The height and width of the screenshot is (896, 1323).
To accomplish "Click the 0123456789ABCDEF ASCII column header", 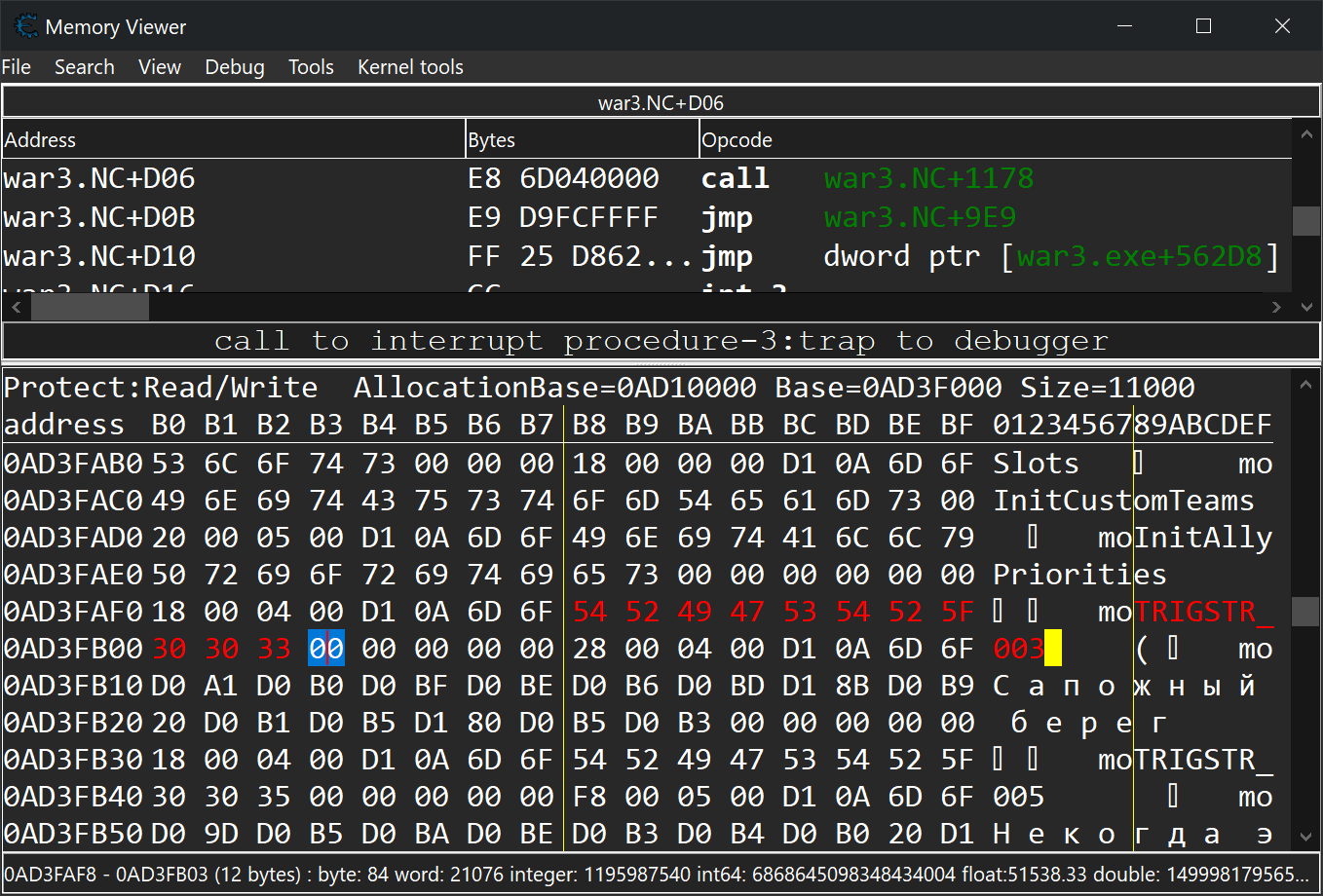I will (x=1133, y=425).
